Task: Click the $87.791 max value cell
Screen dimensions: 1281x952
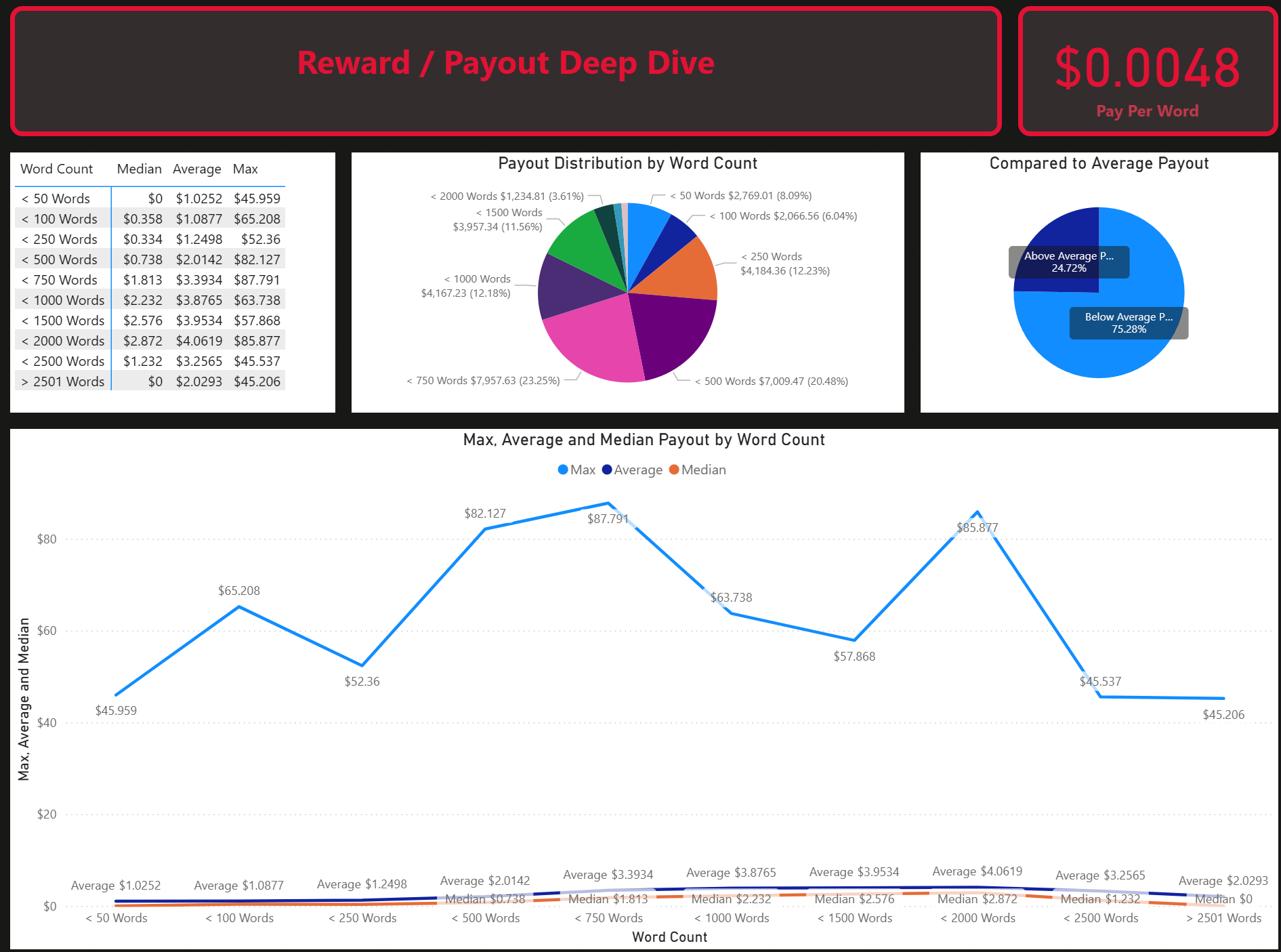Action: pyautogui.click(x=257, y=280)
